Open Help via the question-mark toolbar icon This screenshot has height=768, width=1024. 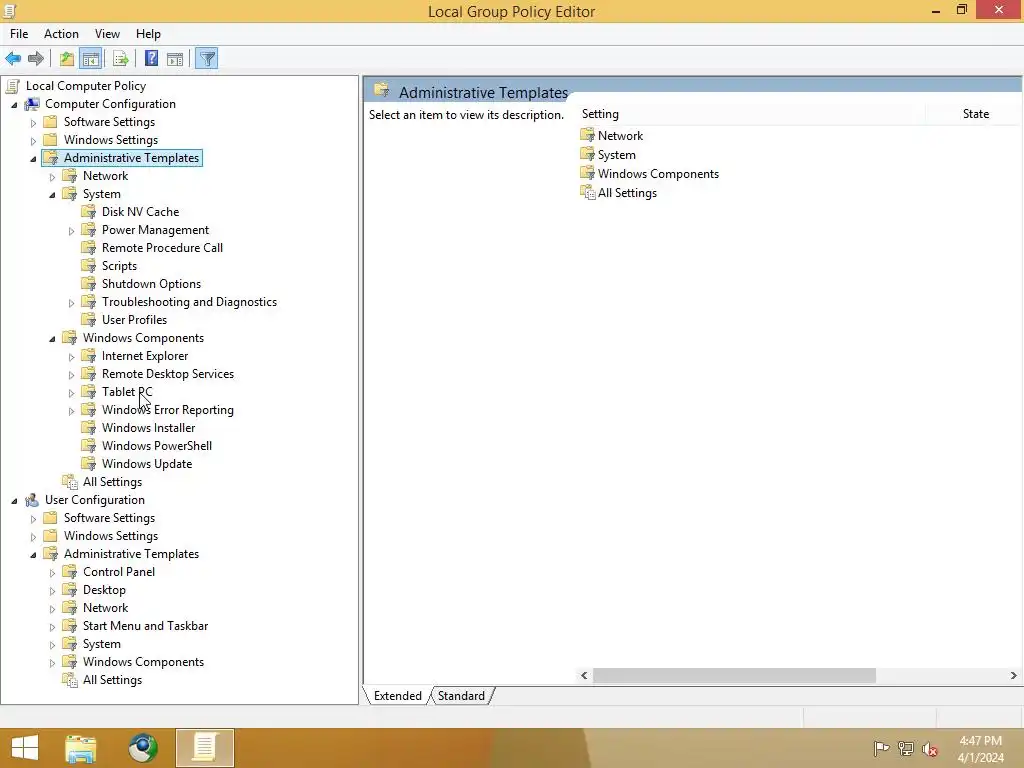pos(152,59)
